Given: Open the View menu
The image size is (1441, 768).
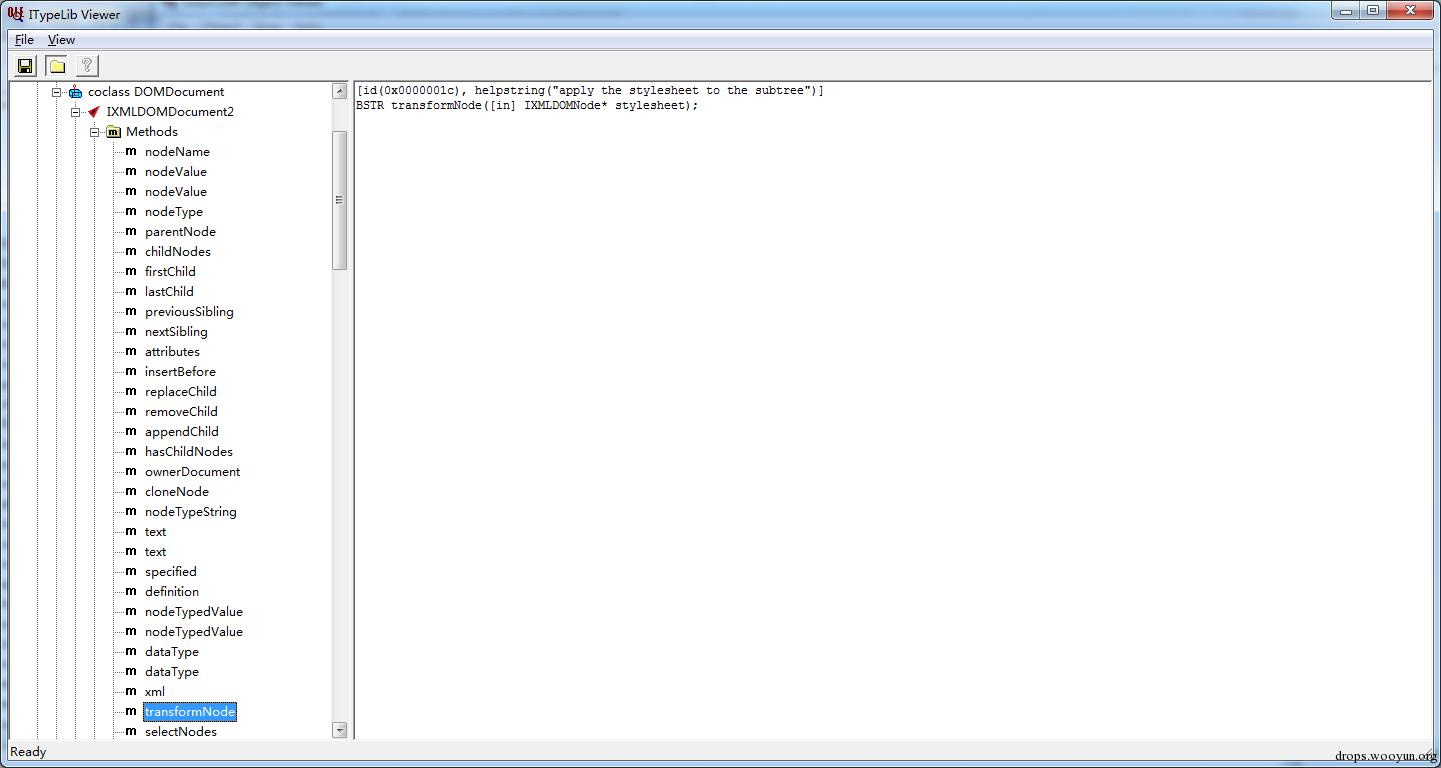Looking at the screenshot, I should tap(61, 40).
